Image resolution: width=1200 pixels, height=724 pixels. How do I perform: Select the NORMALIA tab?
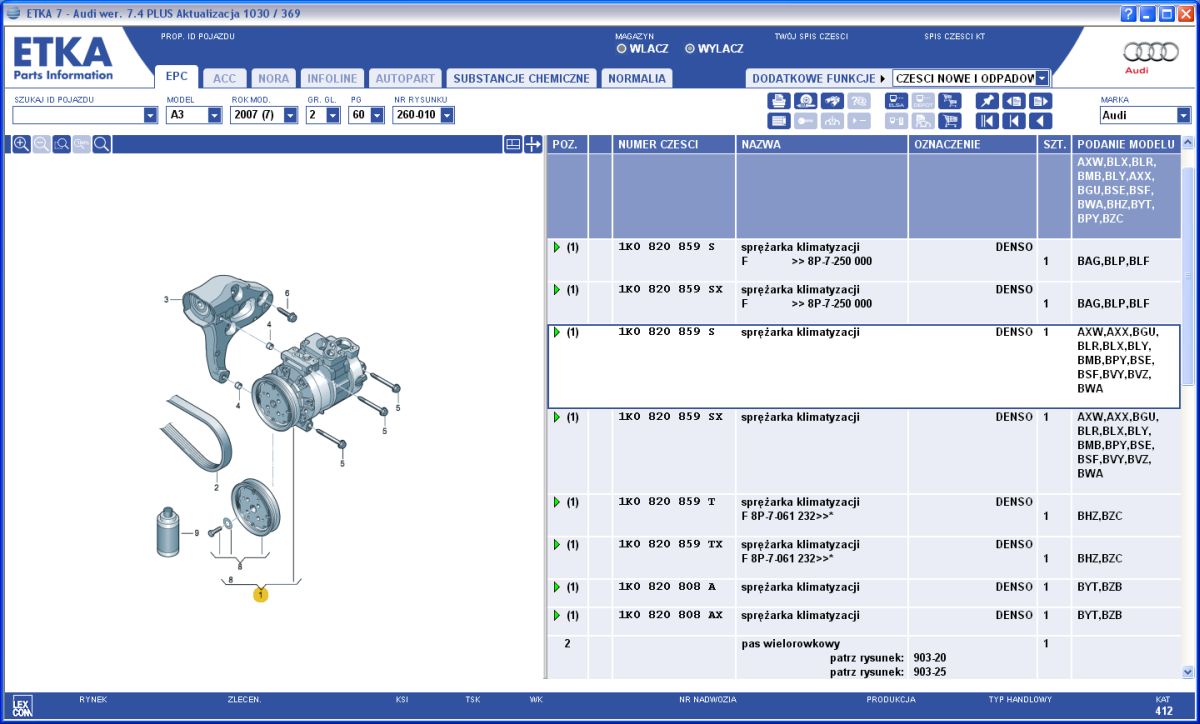pos(636,78)
